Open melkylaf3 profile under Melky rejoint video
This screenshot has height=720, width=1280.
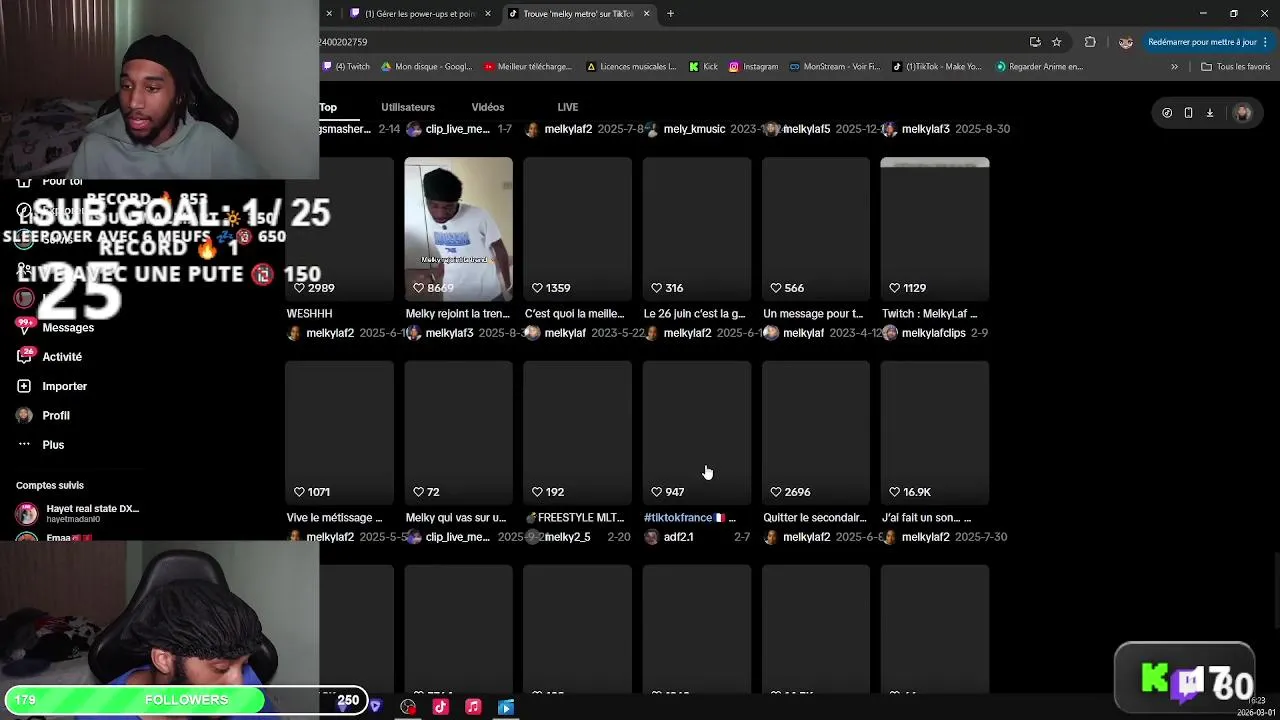[x=449, y=333]
